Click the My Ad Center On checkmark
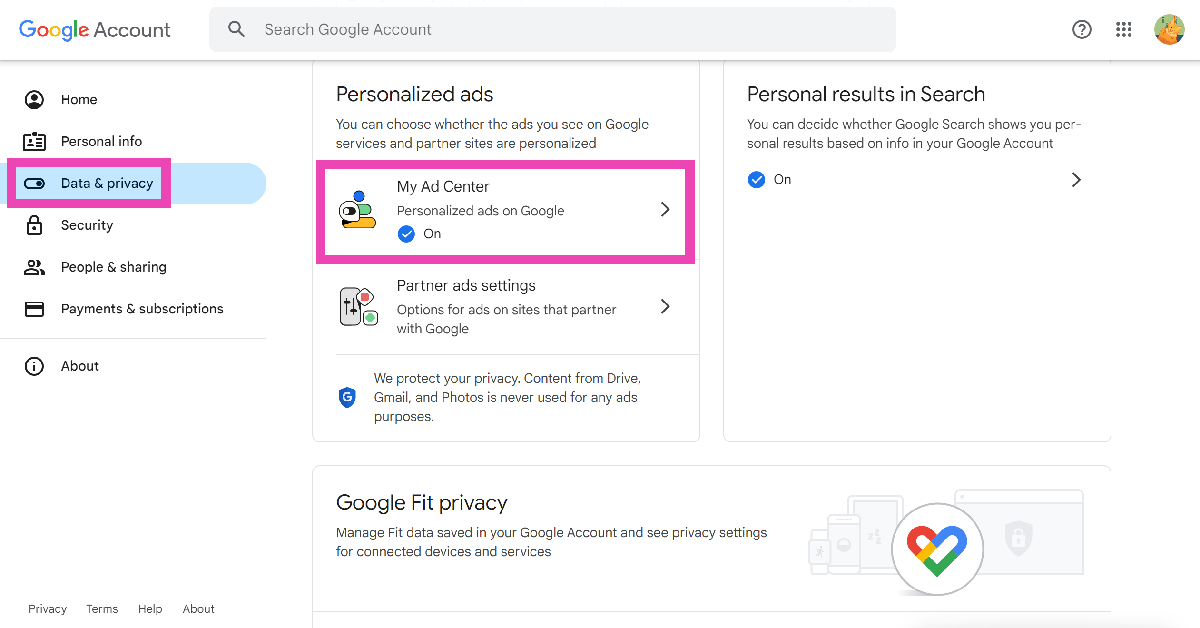Viewport: 1200px width, 628px height. click(406, 234)
